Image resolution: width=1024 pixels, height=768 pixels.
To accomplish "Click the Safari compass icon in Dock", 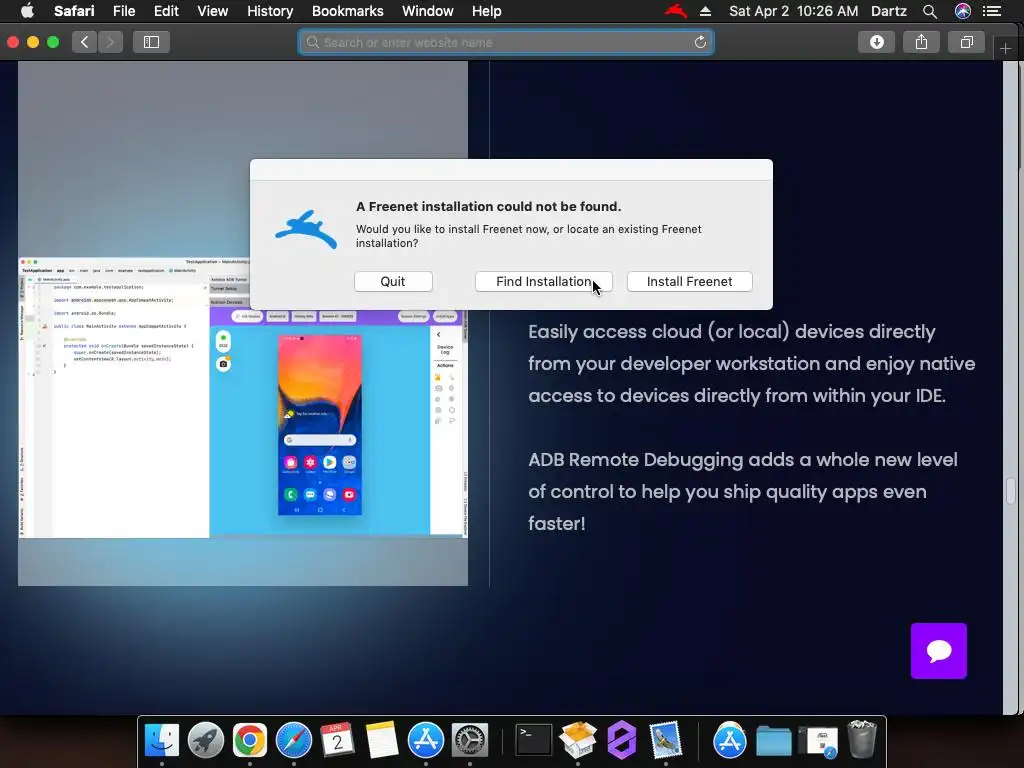I will tap(294, 740).
